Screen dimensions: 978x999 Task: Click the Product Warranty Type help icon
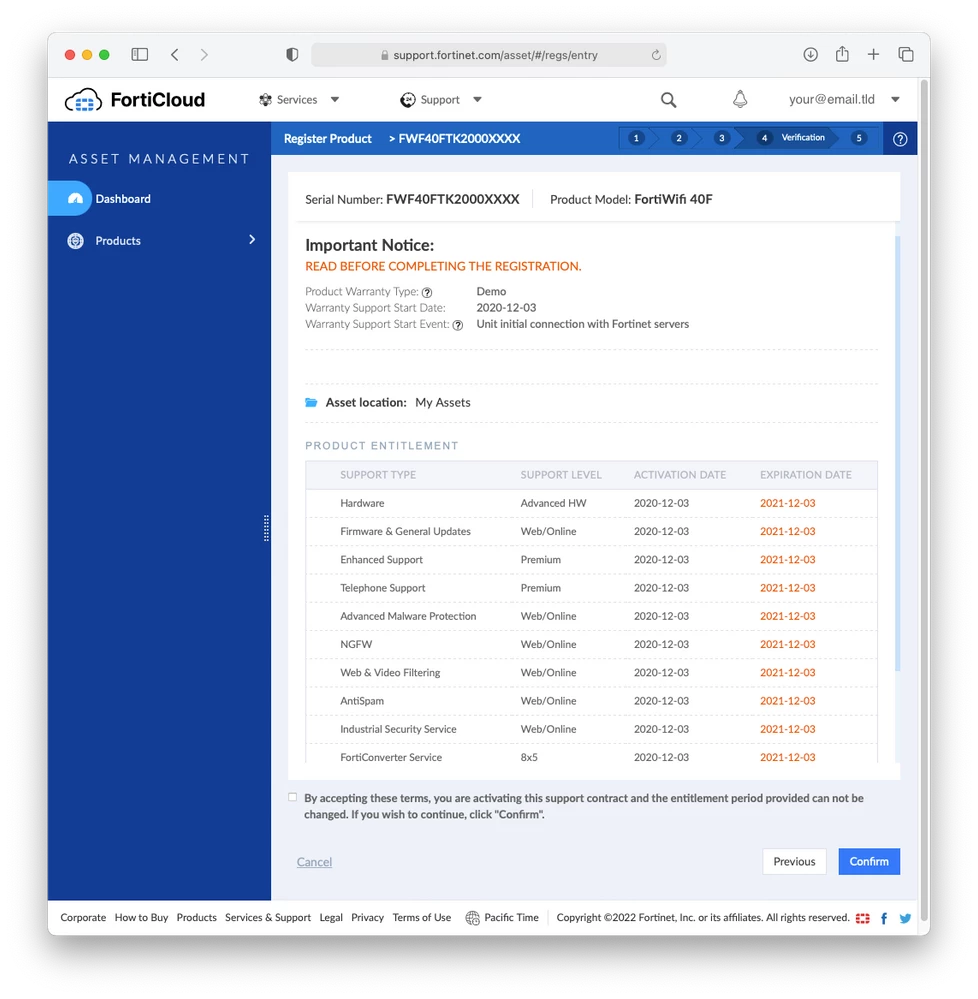click(x=427, y=292)
